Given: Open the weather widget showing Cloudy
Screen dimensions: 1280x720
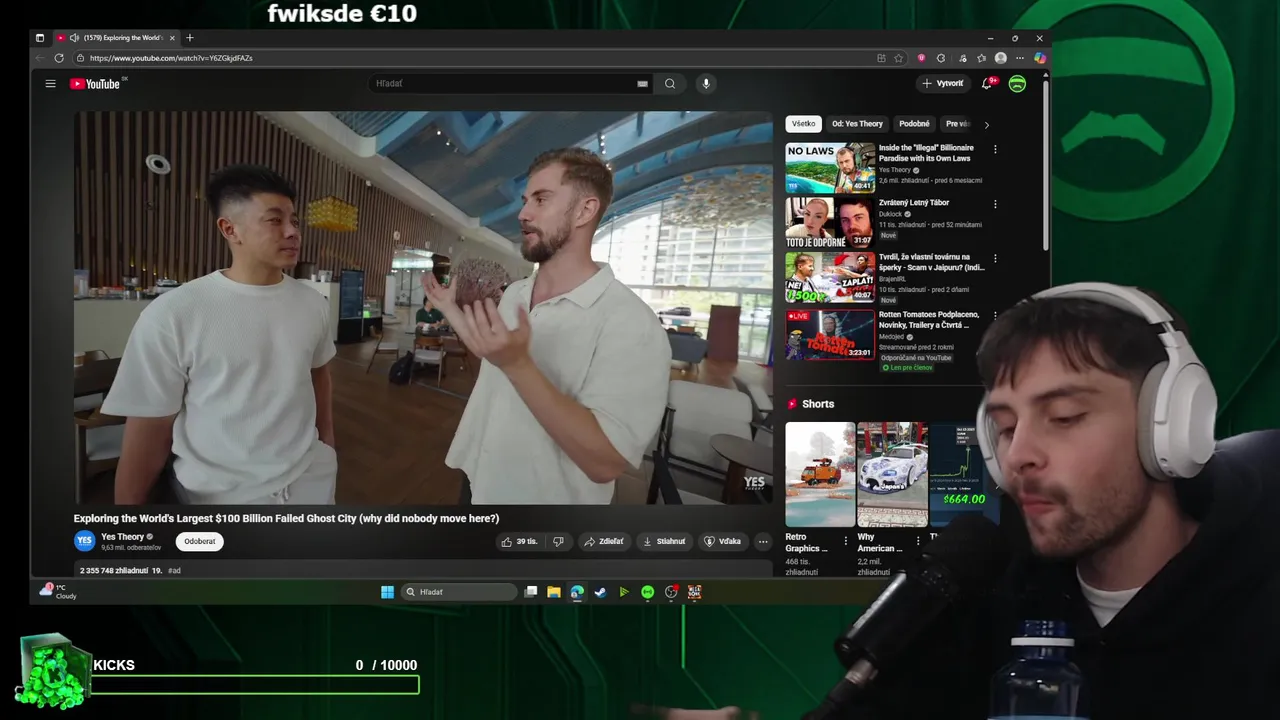Looking at the screenshot, I should tap(58, 592).
